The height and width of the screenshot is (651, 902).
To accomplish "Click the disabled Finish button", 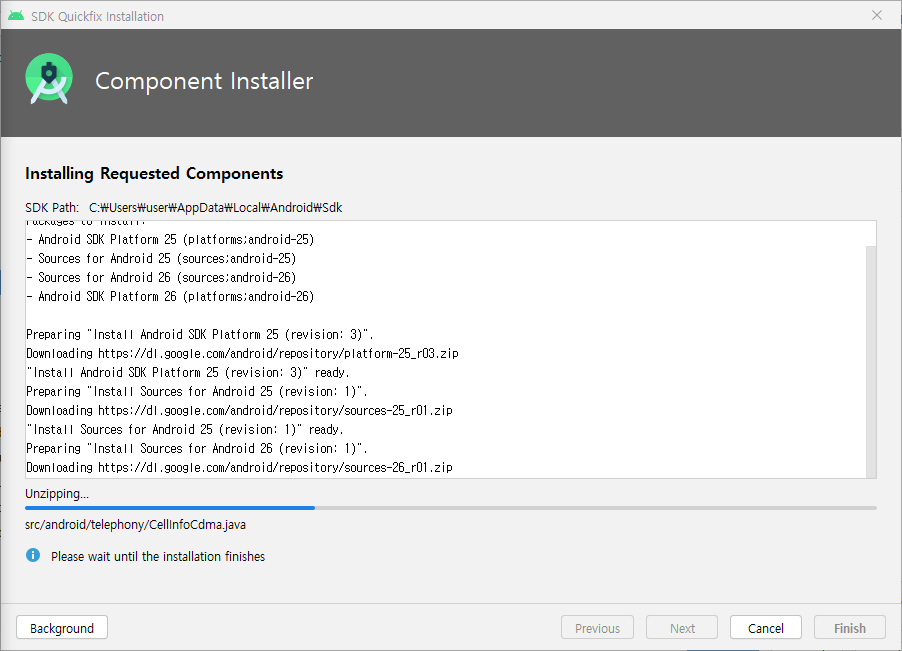I will coord(850,627).
